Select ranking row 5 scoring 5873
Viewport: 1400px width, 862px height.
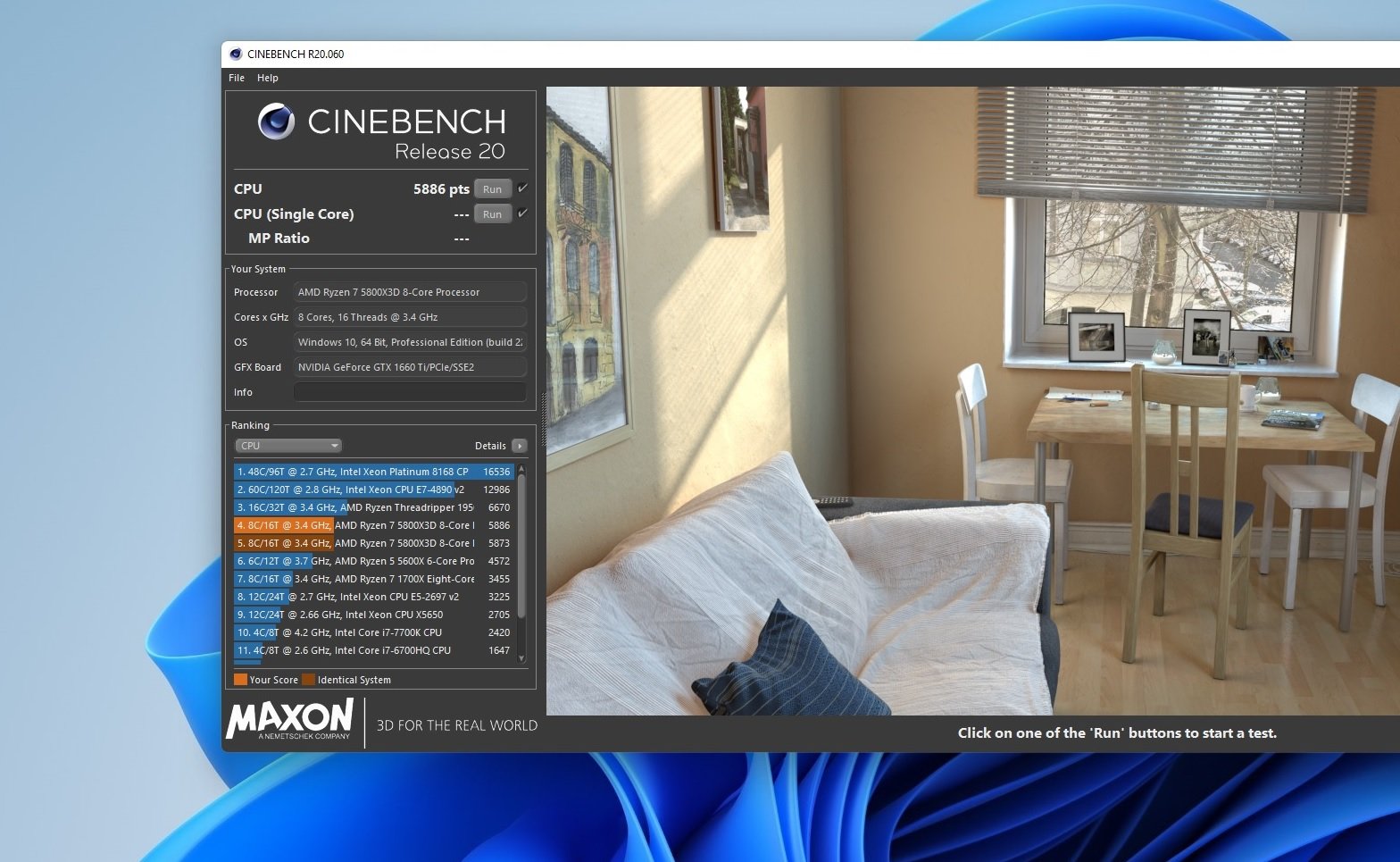click(373, 543)
